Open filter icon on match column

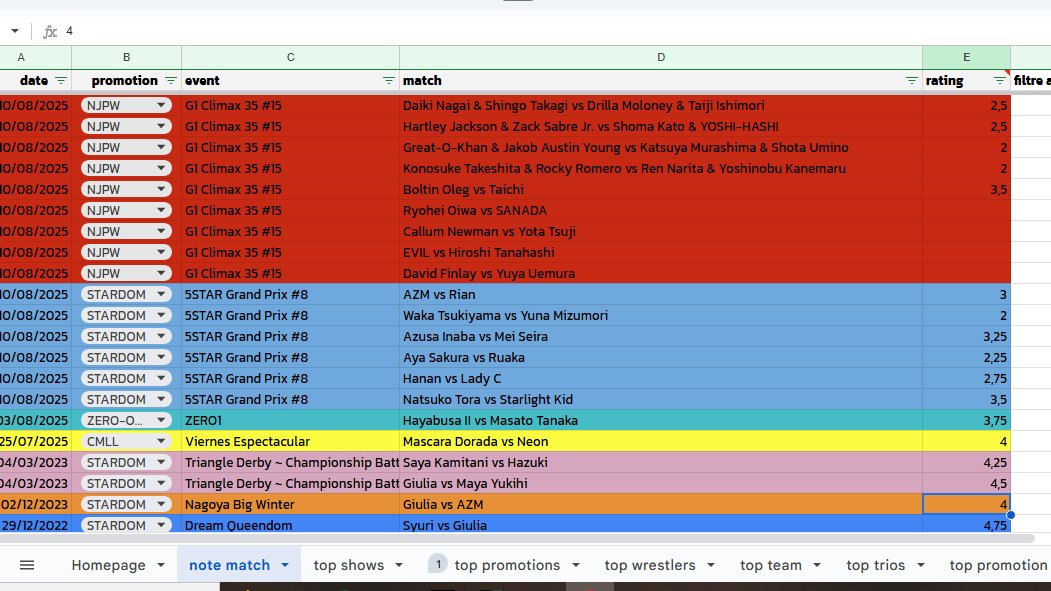point(912,80)
